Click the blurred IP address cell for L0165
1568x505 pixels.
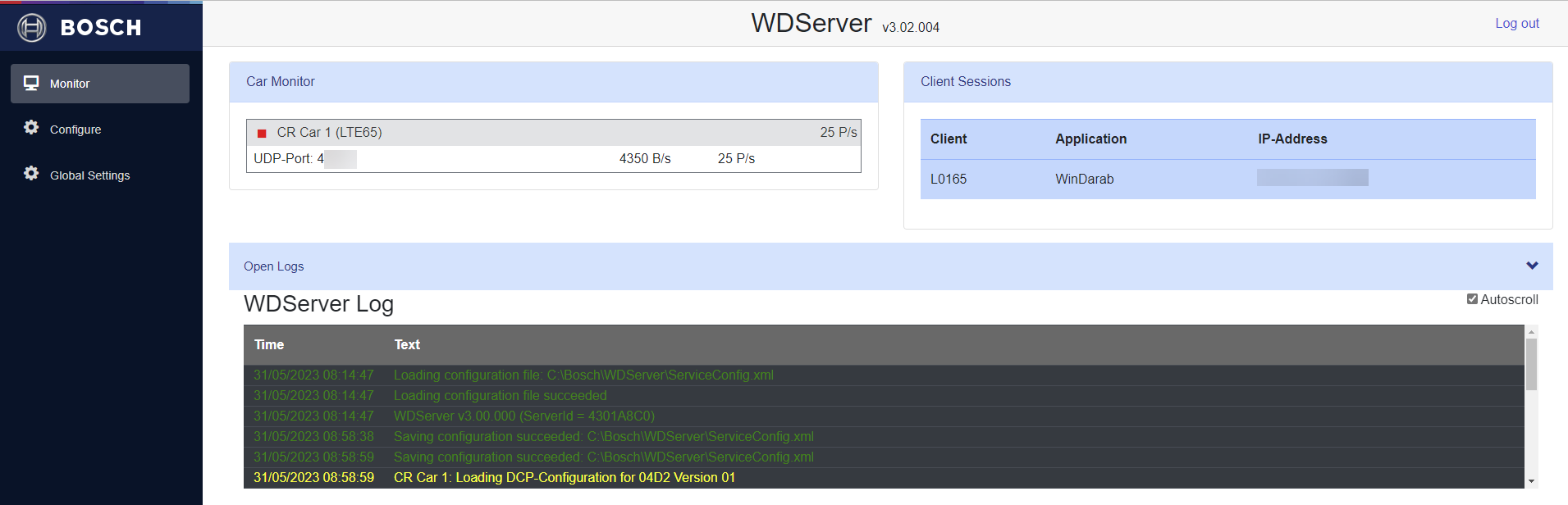1313,178
